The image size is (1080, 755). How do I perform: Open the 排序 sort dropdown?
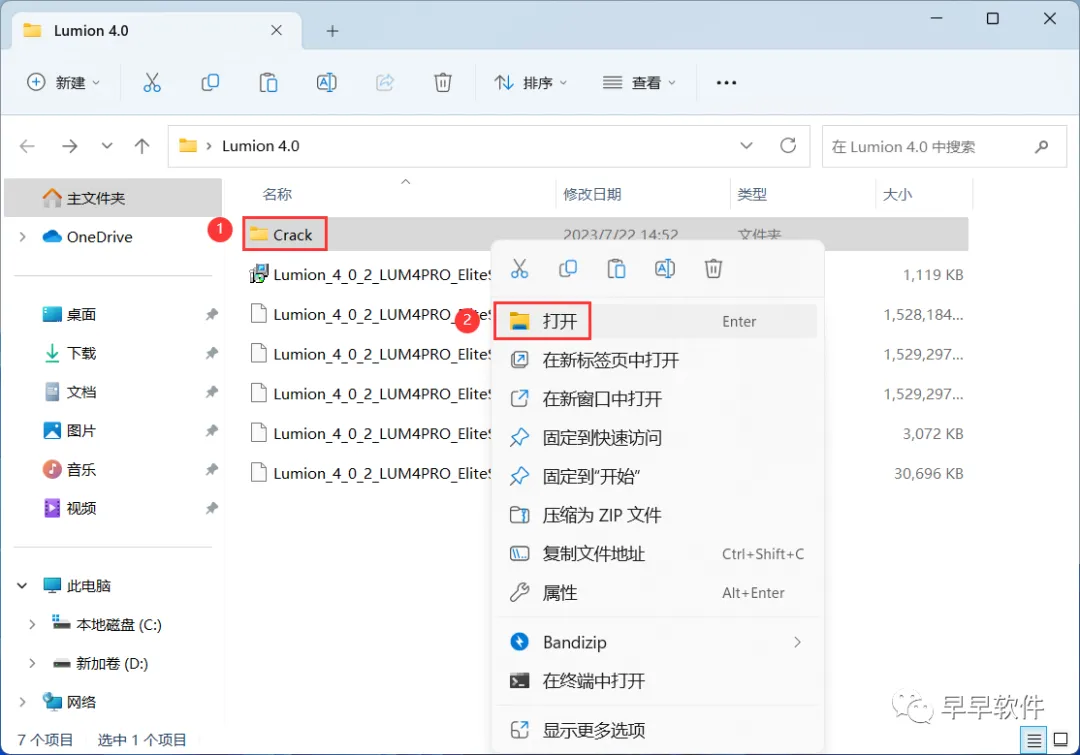[x=530, y=83]
